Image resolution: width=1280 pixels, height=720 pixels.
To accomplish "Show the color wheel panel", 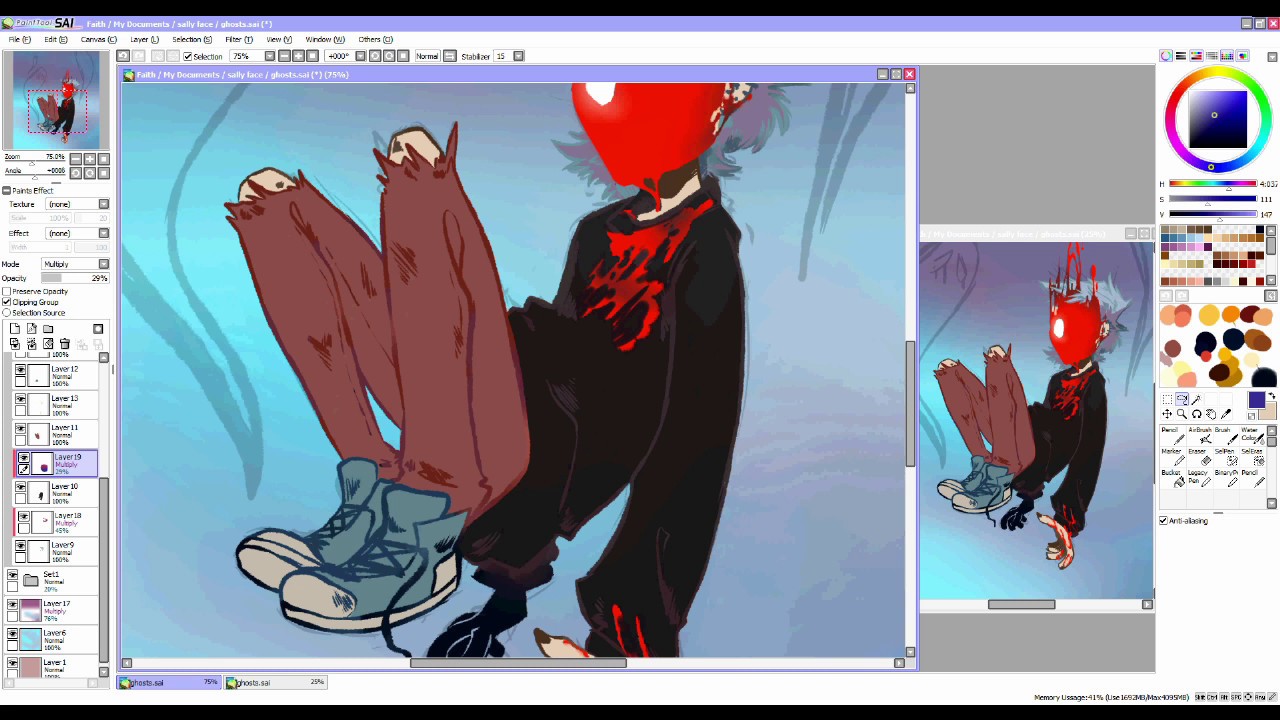I will 1166,56.
